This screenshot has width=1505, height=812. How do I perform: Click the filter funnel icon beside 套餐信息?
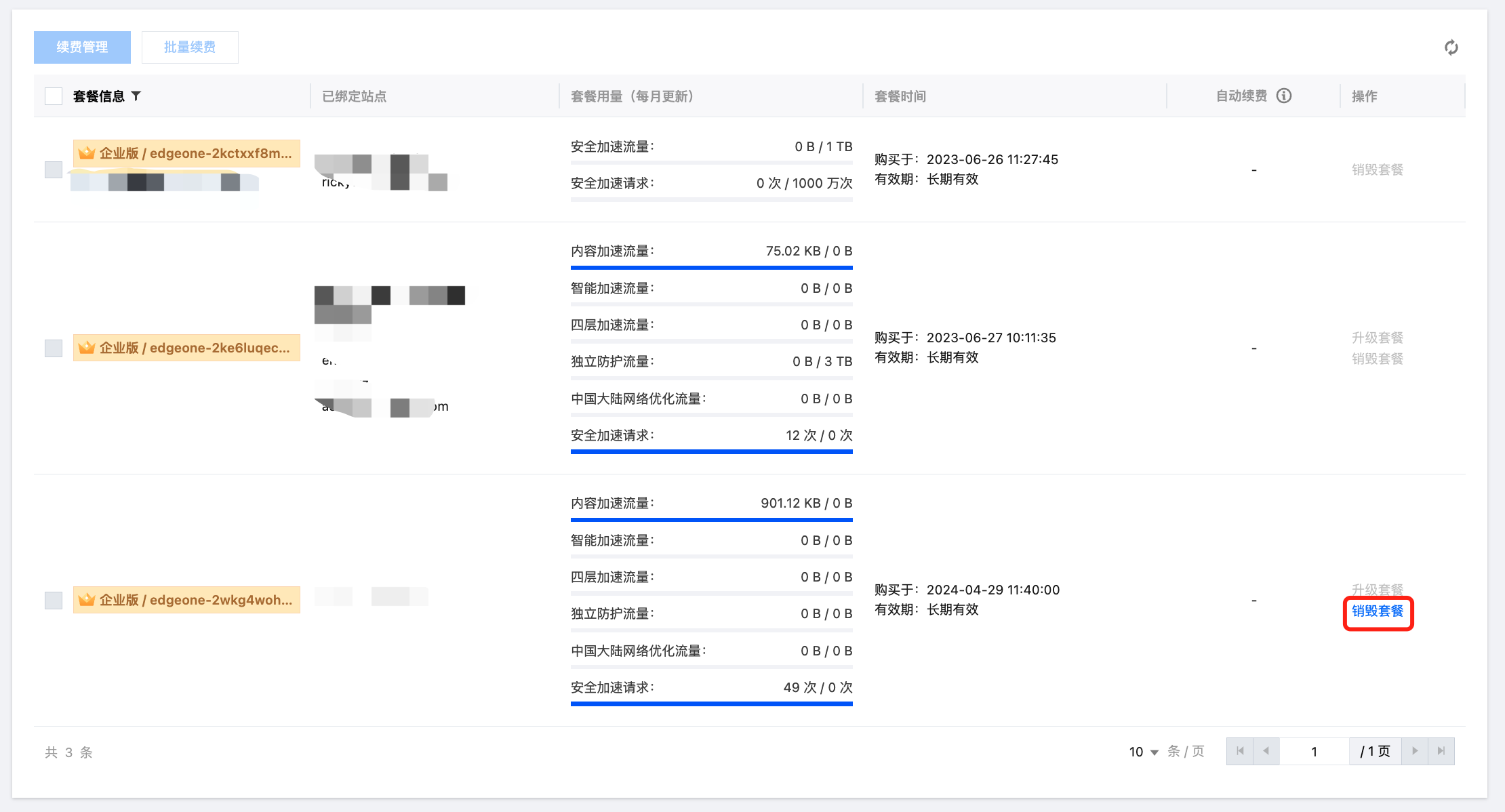[x=136, y=96]
